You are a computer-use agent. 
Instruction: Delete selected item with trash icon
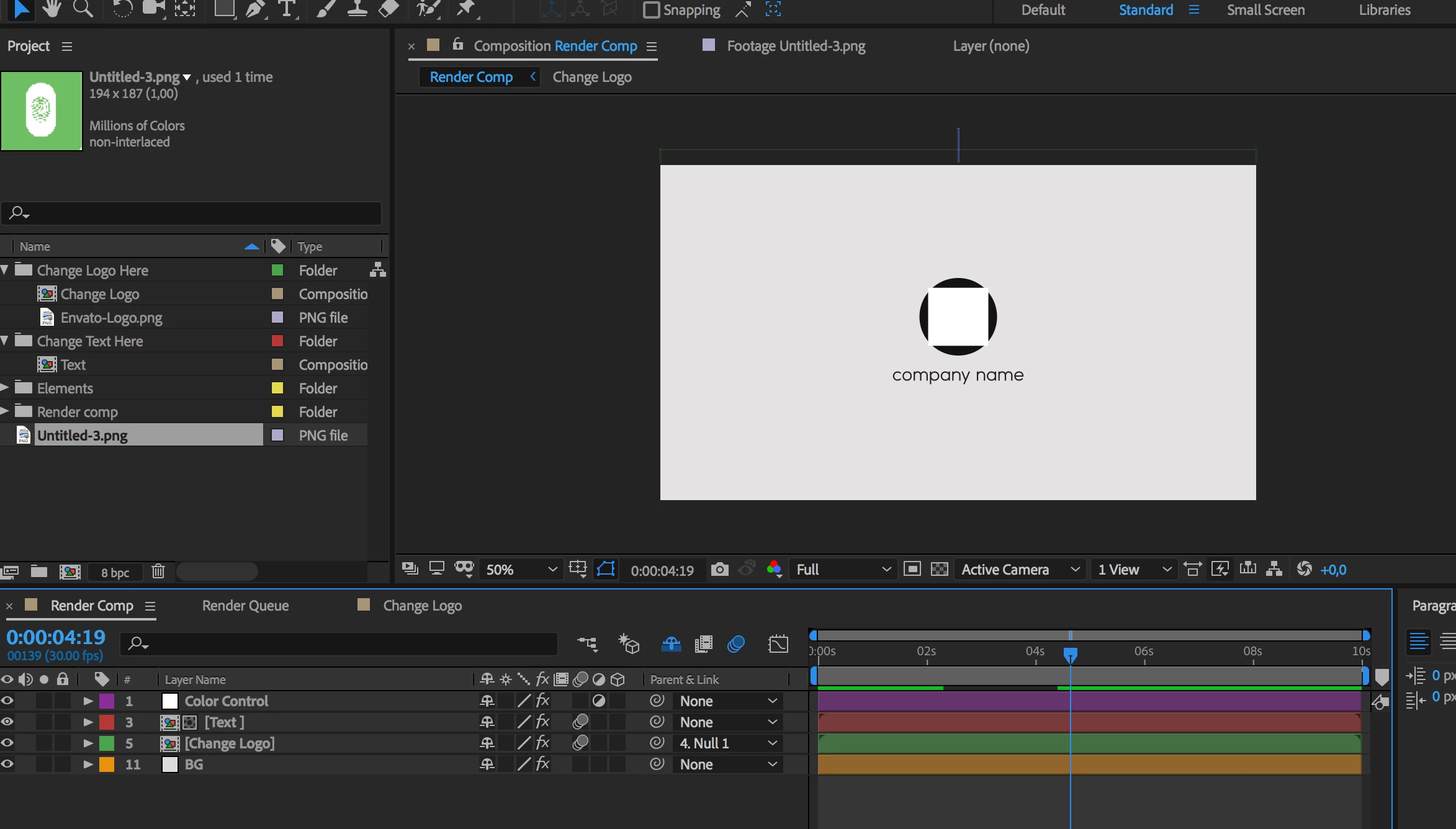158,571
